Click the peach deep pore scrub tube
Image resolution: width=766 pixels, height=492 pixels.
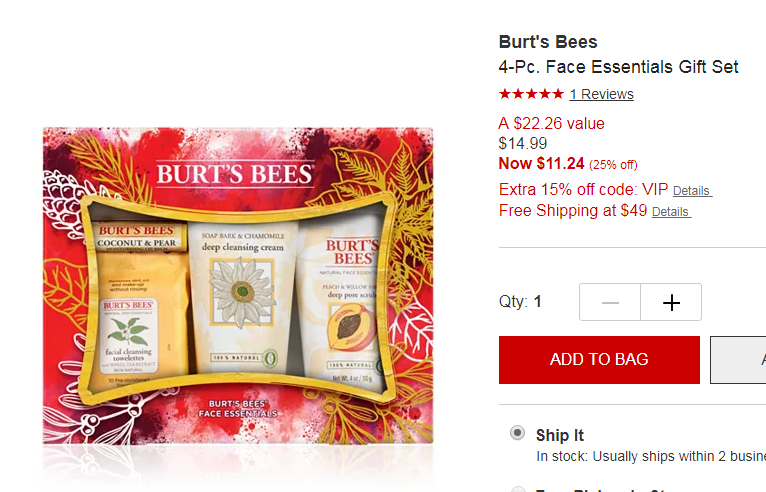[x=342, y=305]
